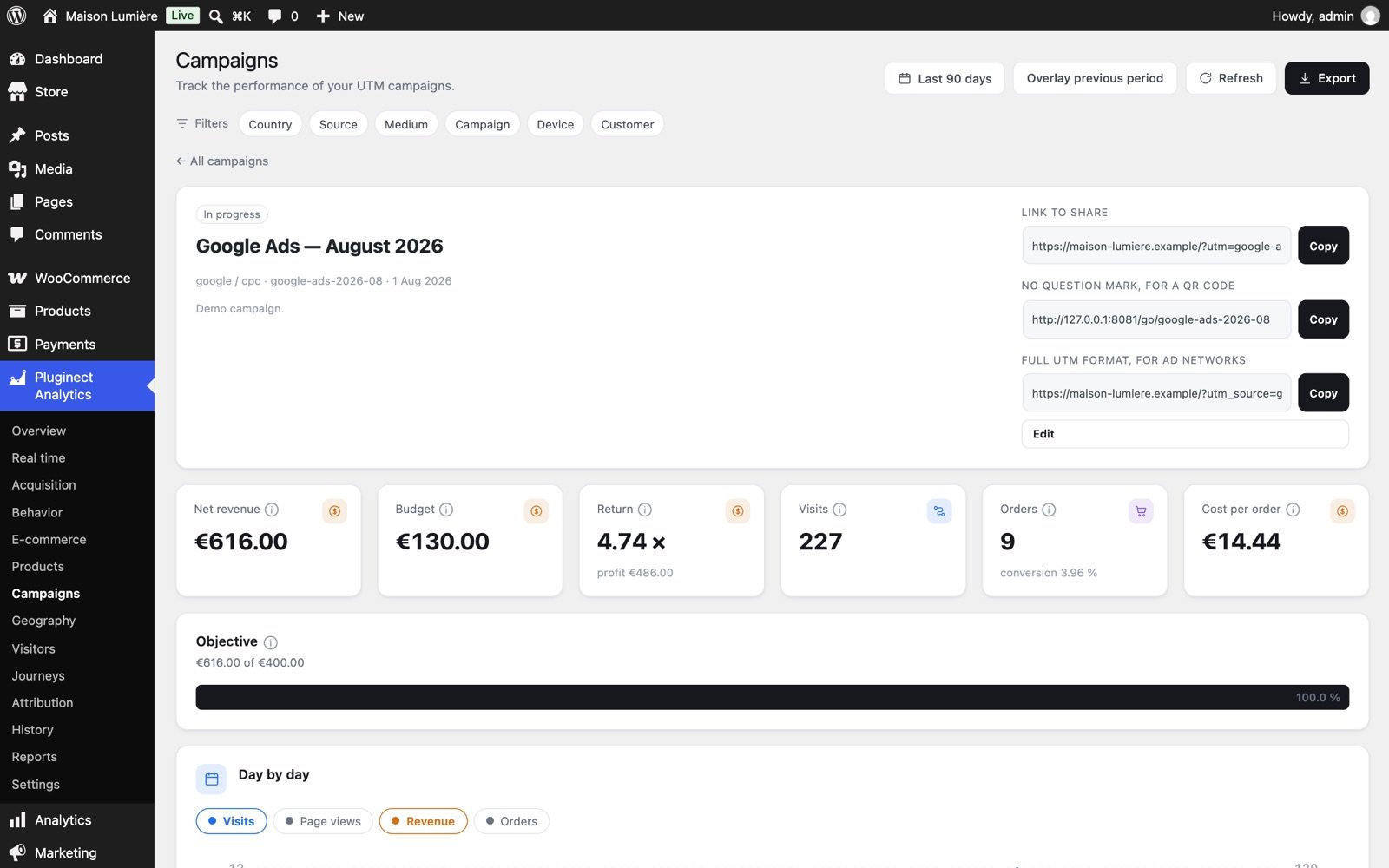Click the WordPress logo icon

coord(16,16)
